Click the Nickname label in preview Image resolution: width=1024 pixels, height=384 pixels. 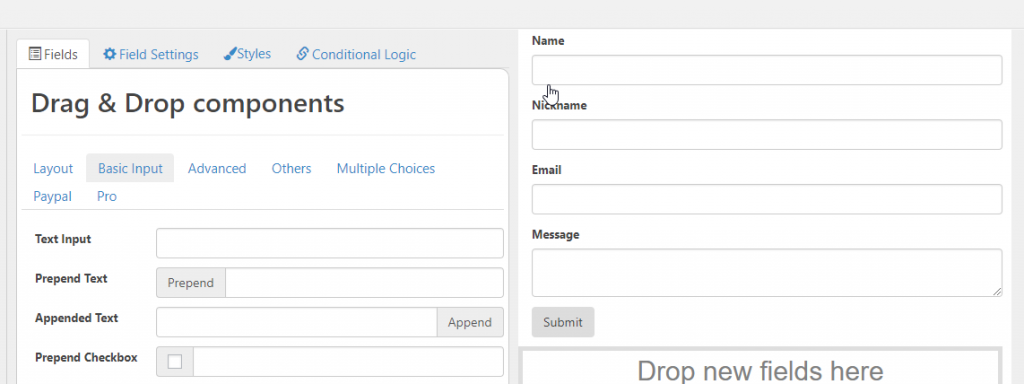click(x=559, y=105)
